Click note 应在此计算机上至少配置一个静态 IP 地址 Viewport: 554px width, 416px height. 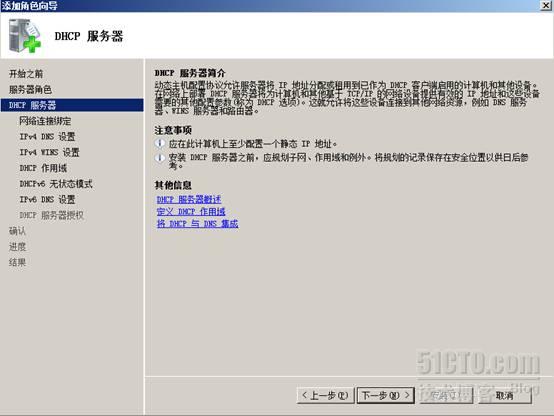point(253,144)
